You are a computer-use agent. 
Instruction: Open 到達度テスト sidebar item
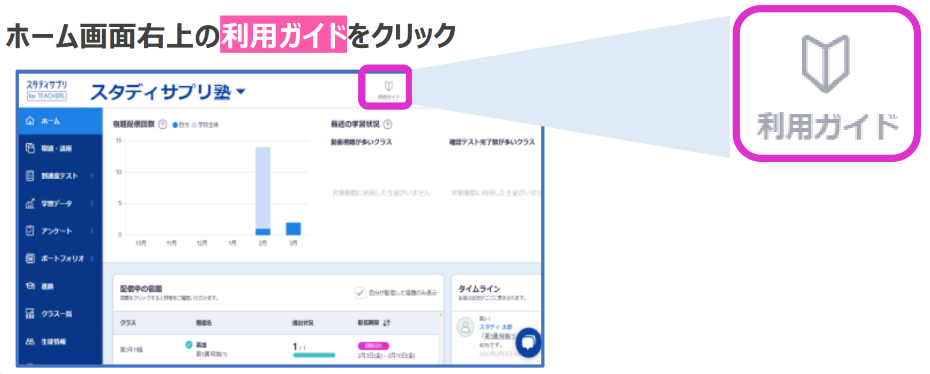click(60, 176)
